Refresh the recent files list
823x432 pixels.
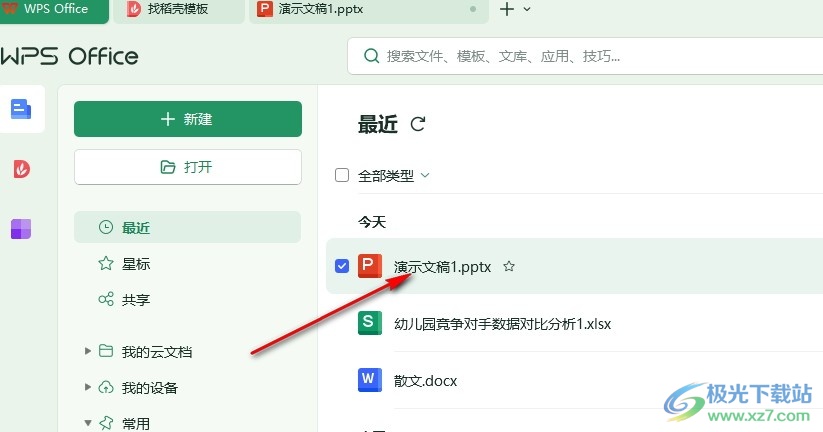(x=418, y=124)
